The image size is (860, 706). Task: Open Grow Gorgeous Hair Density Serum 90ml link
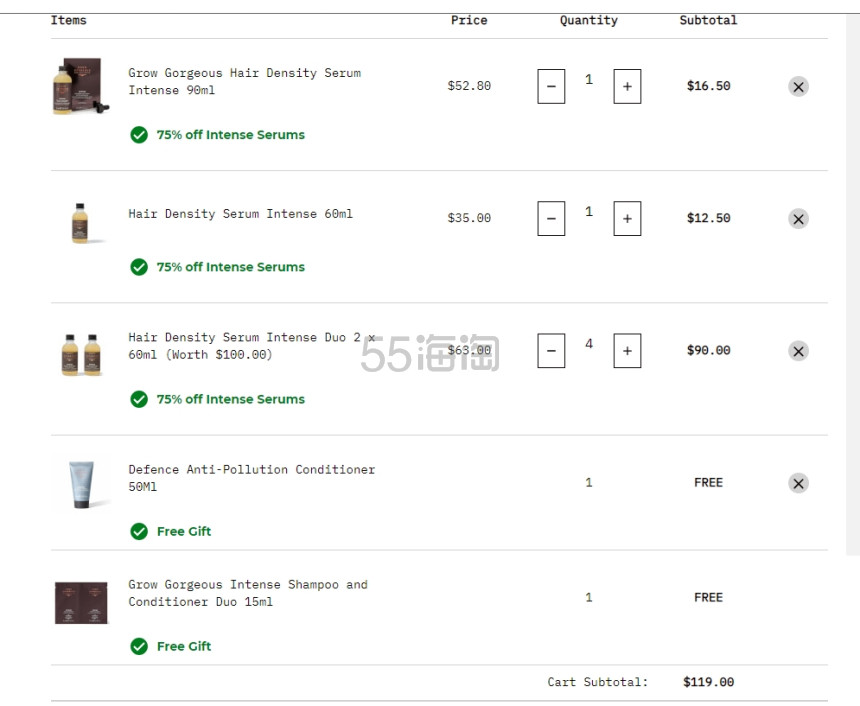tap(245, 81)
